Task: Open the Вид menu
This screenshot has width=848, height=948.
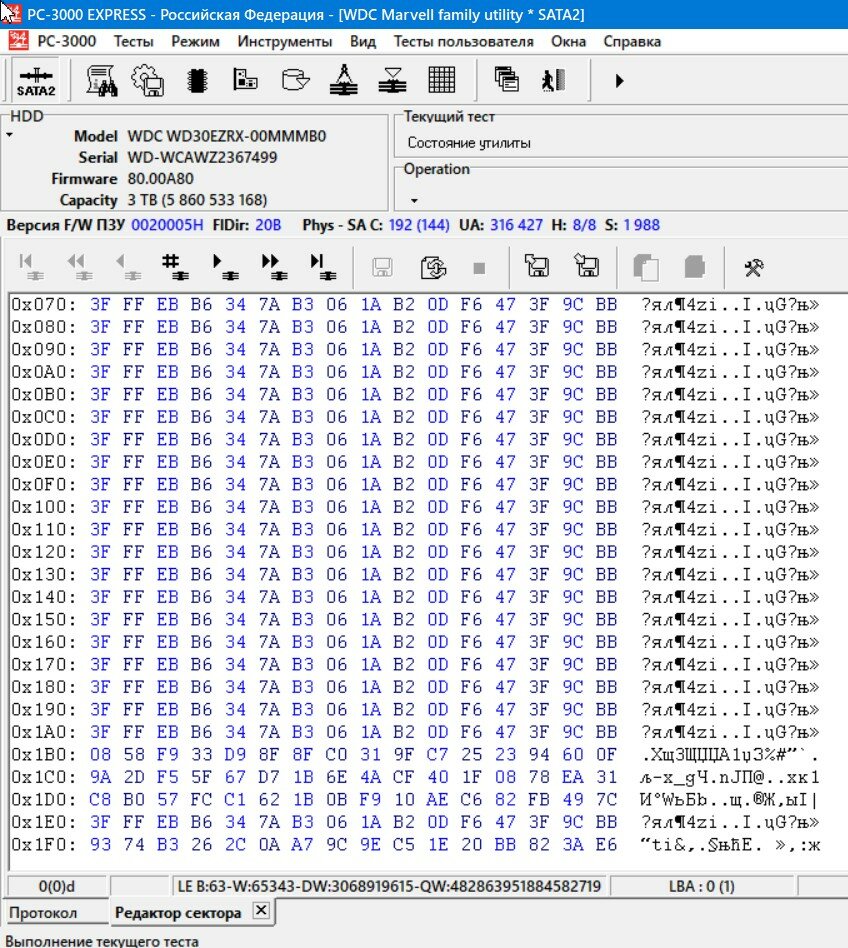Action: coord(363,41)
